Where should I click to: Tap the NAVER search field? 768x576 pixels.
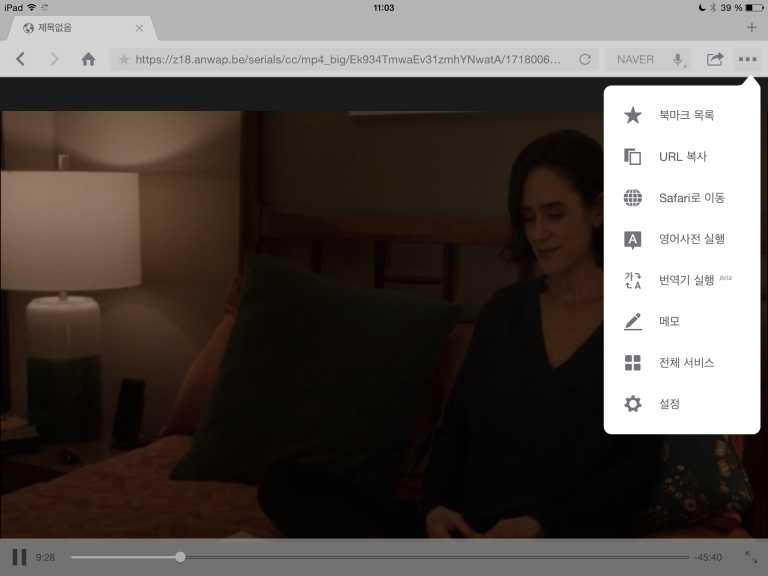[x=636, y=59]
